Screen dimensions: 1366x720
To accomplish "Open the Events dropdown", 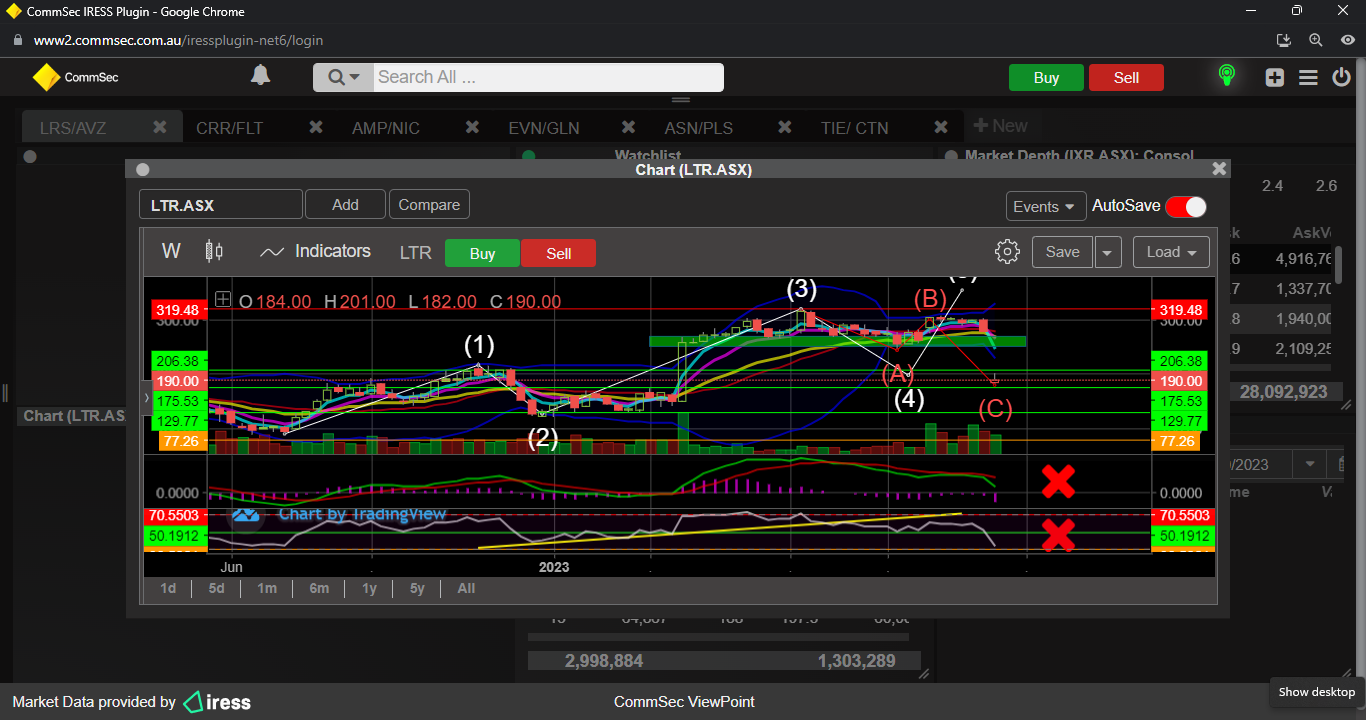I will 1045,206.
